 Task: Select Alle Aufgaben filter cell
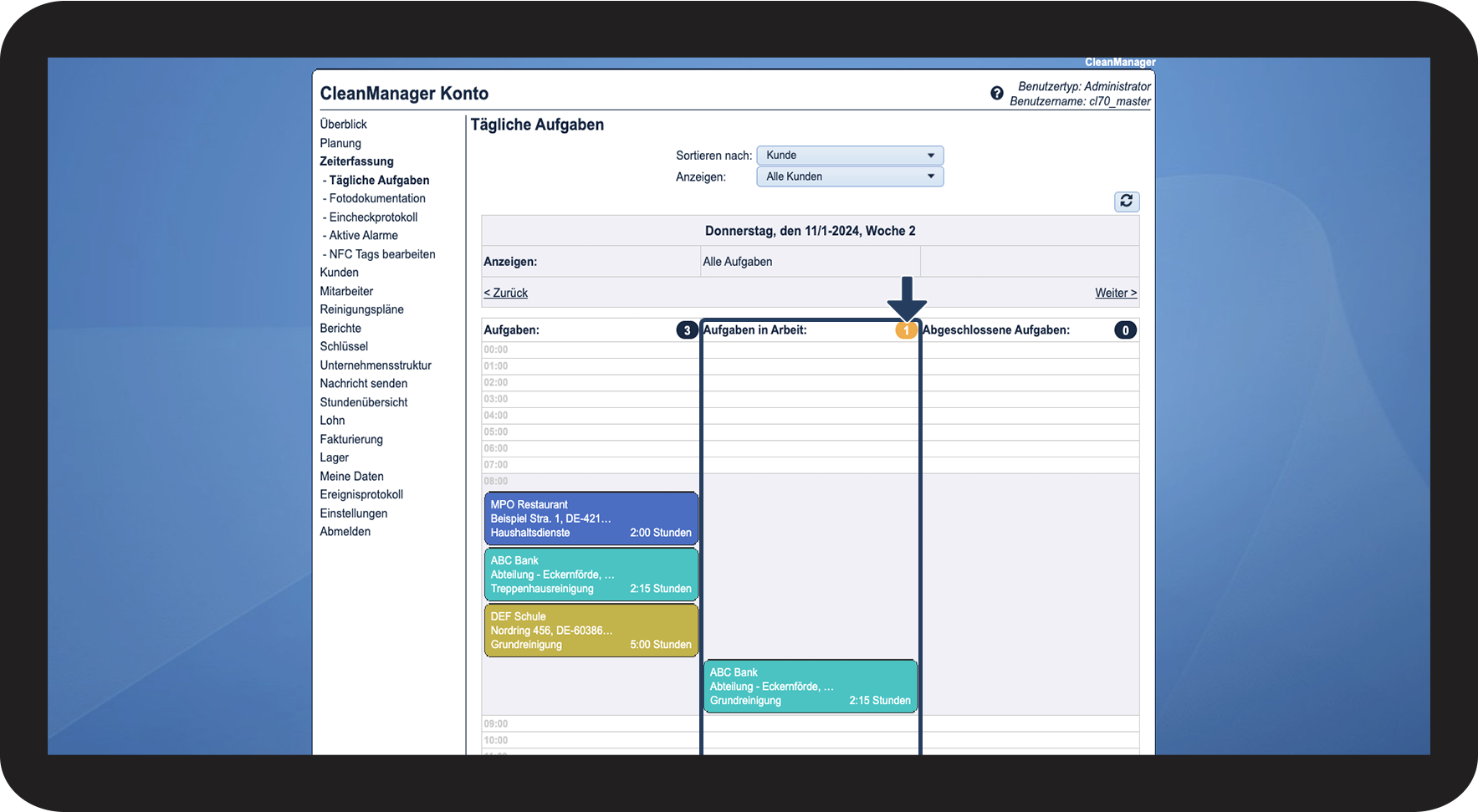tap(810, 262)
